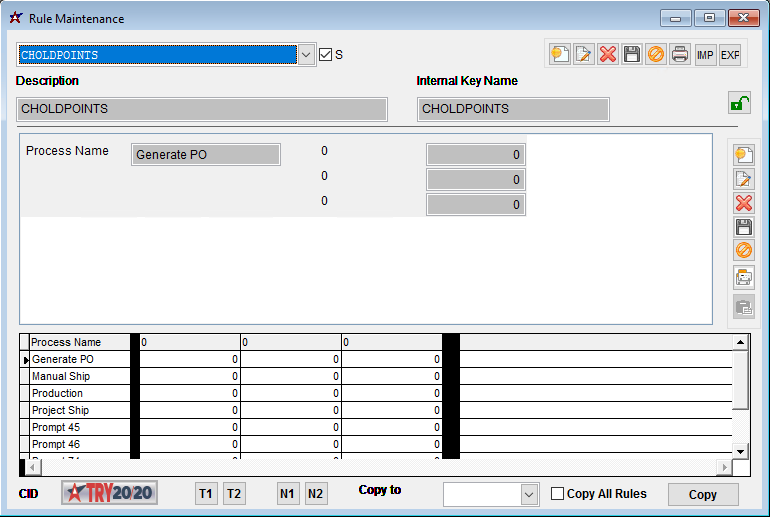The width and height of the screenshot is (770, 517).
Task: Delete detail line with side panel red X
Action: pyautogui.click(x=743, y=203)
